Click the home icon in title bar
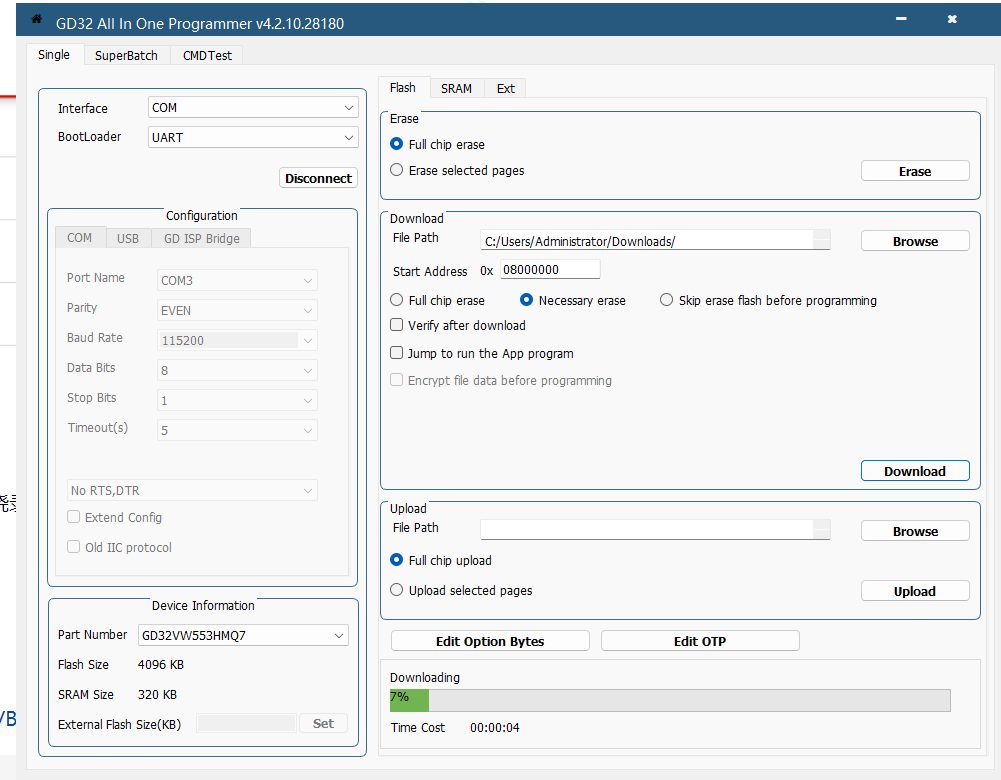1001x780 pixels. (x=37, y=20)
